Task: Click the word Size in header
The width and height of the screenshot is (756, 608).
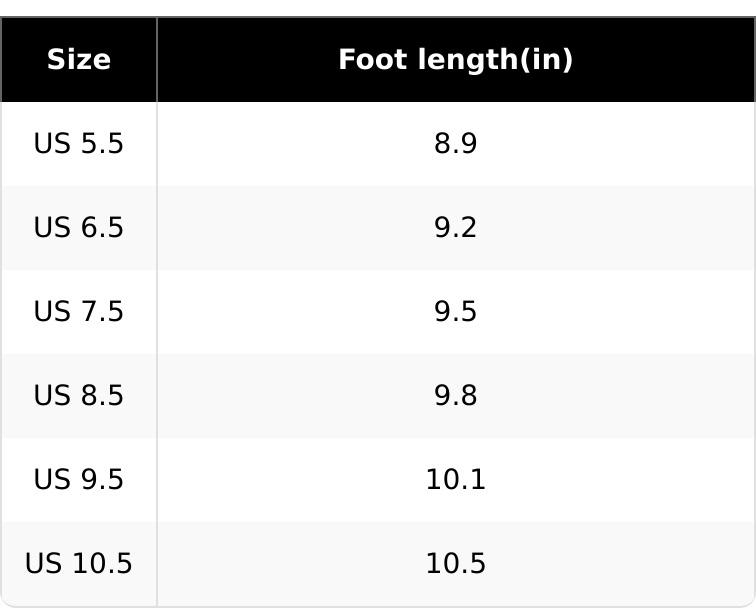Action: pyautogui.click(x=79, y=60)
